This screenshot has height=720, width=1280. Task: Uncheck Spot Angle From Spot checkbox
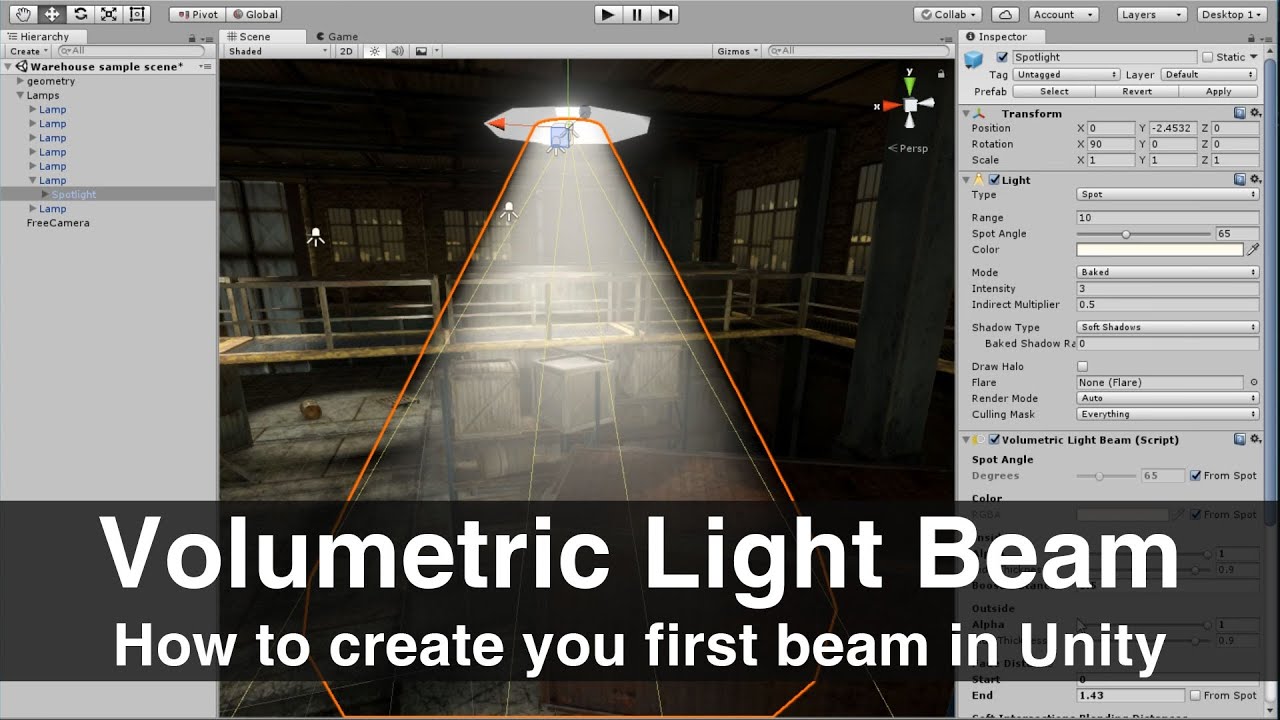point(1195,475)
